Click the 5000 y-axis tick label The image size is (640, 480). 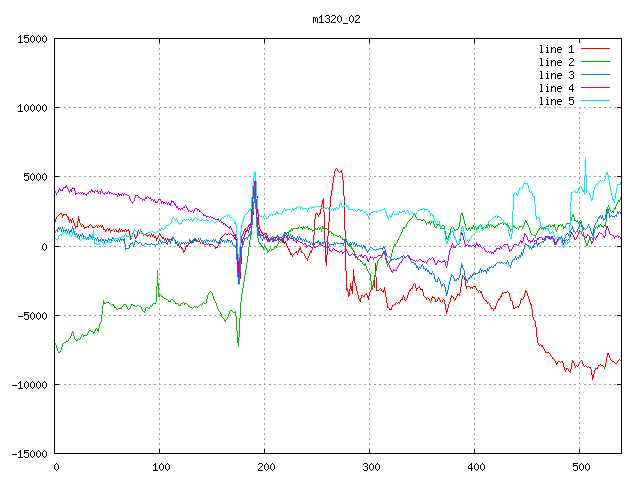point(32,177)
